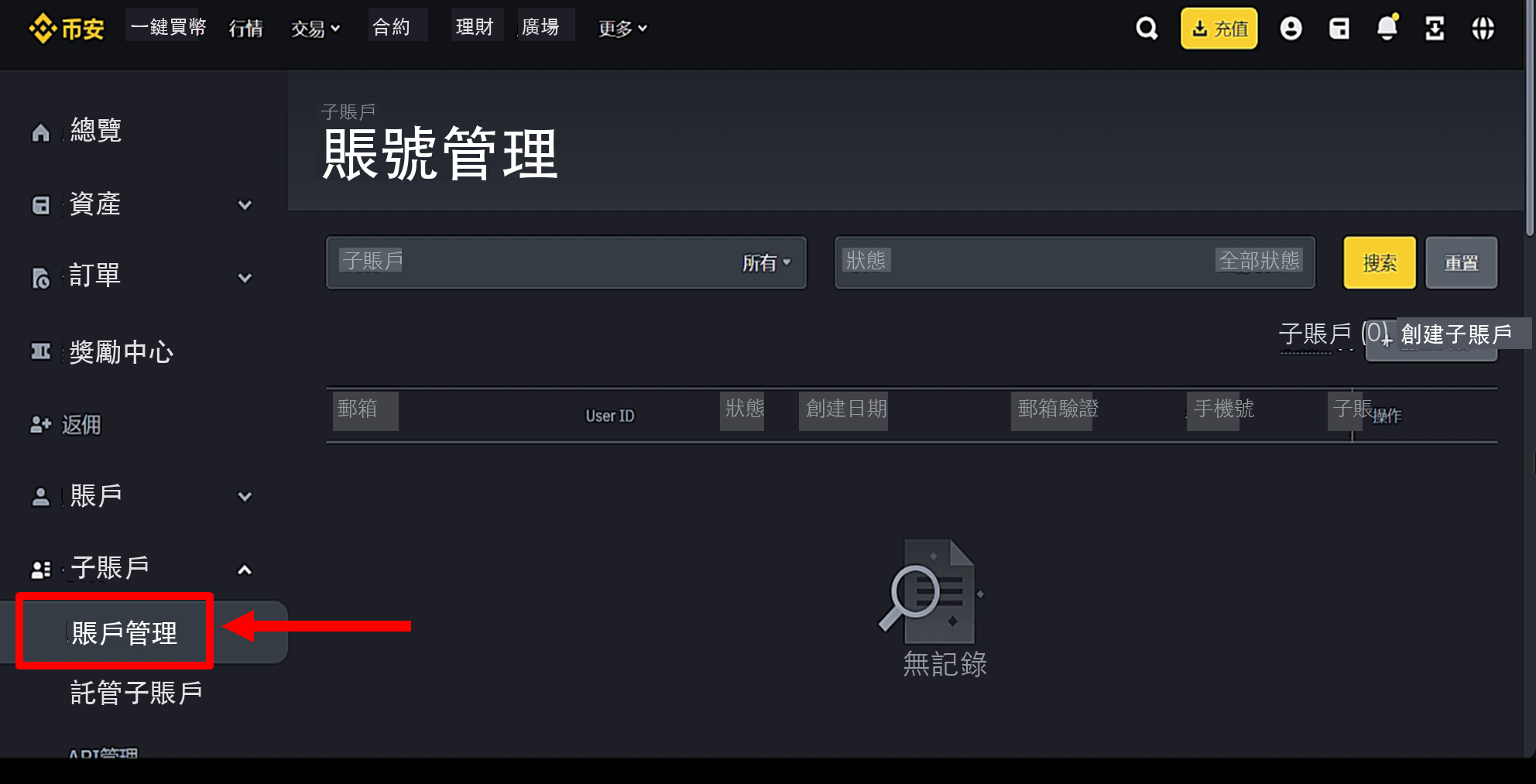Click the User ID column header

[610, 416]
